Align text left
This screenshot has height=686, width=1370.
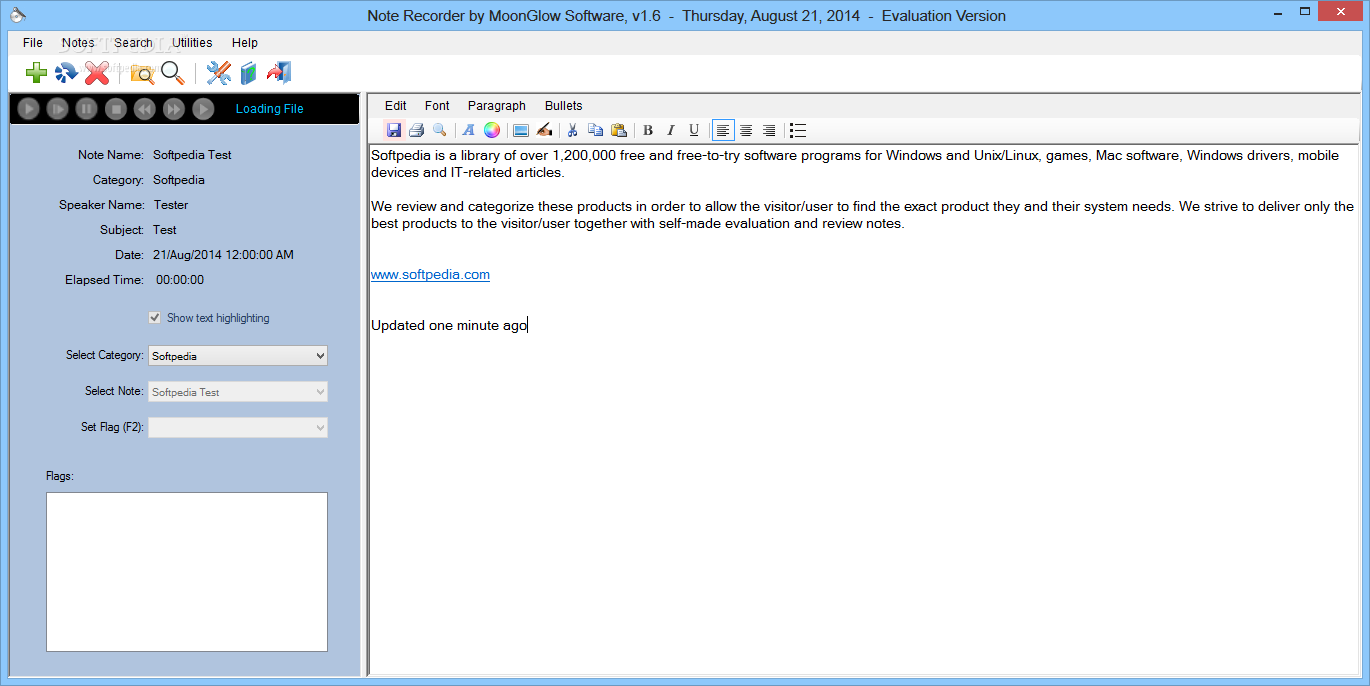point(723,130)
